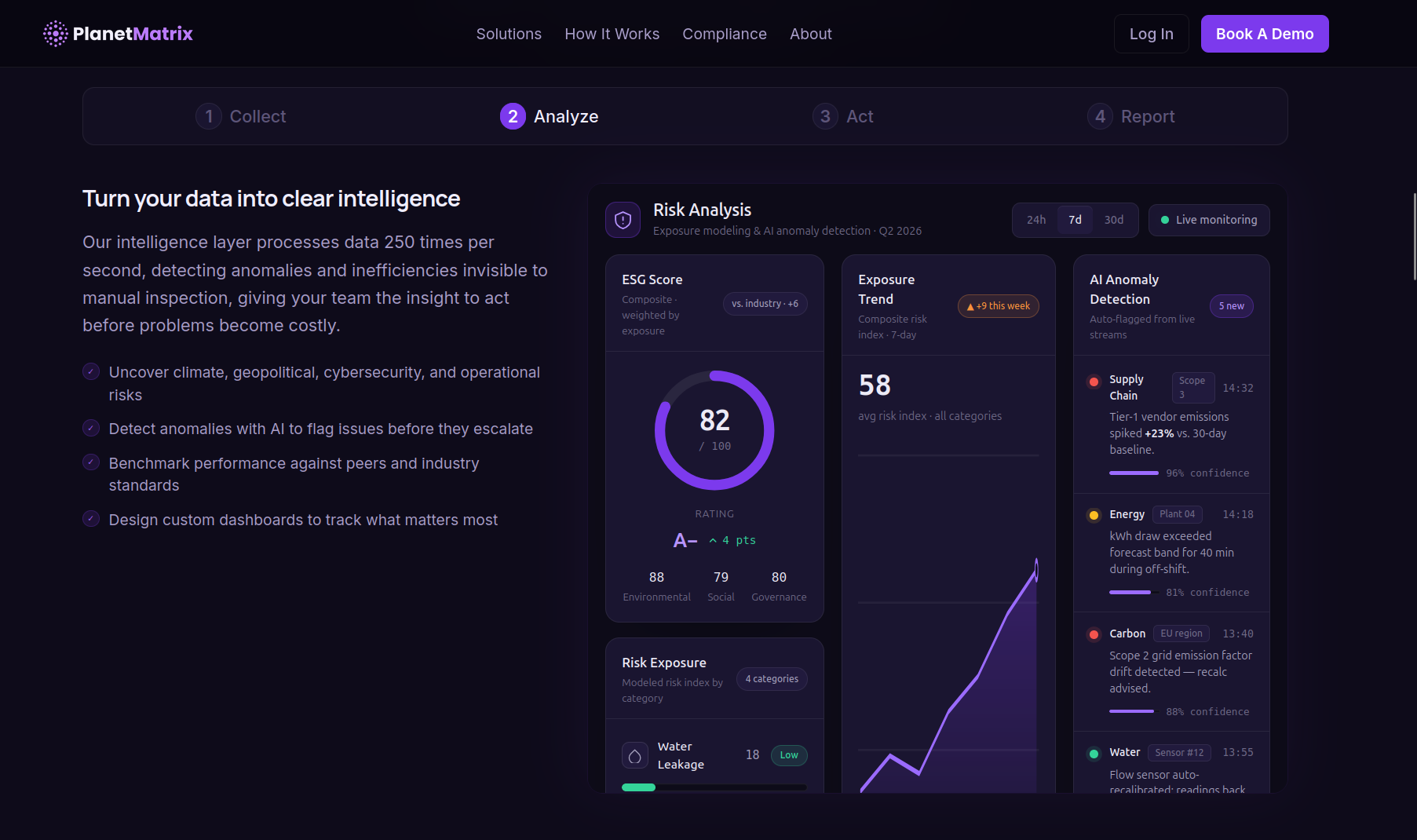Switch to the Analyze step tab
1417x840 pixels.
tap(549, 116)
